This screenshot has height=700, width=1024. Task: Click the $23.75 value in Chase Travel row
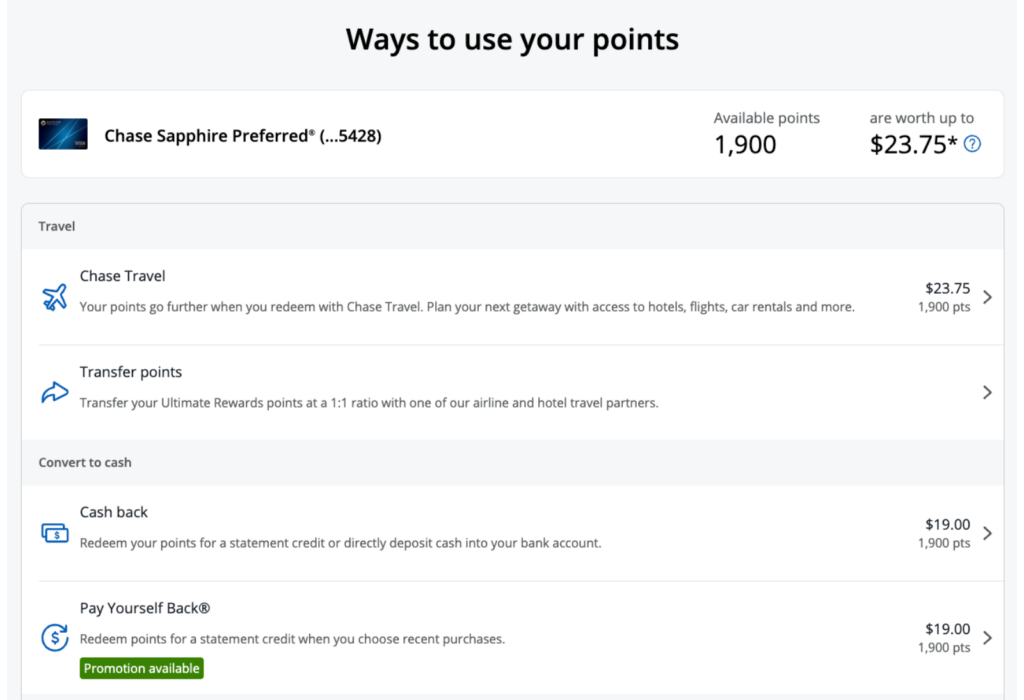(x=948, y=288)
